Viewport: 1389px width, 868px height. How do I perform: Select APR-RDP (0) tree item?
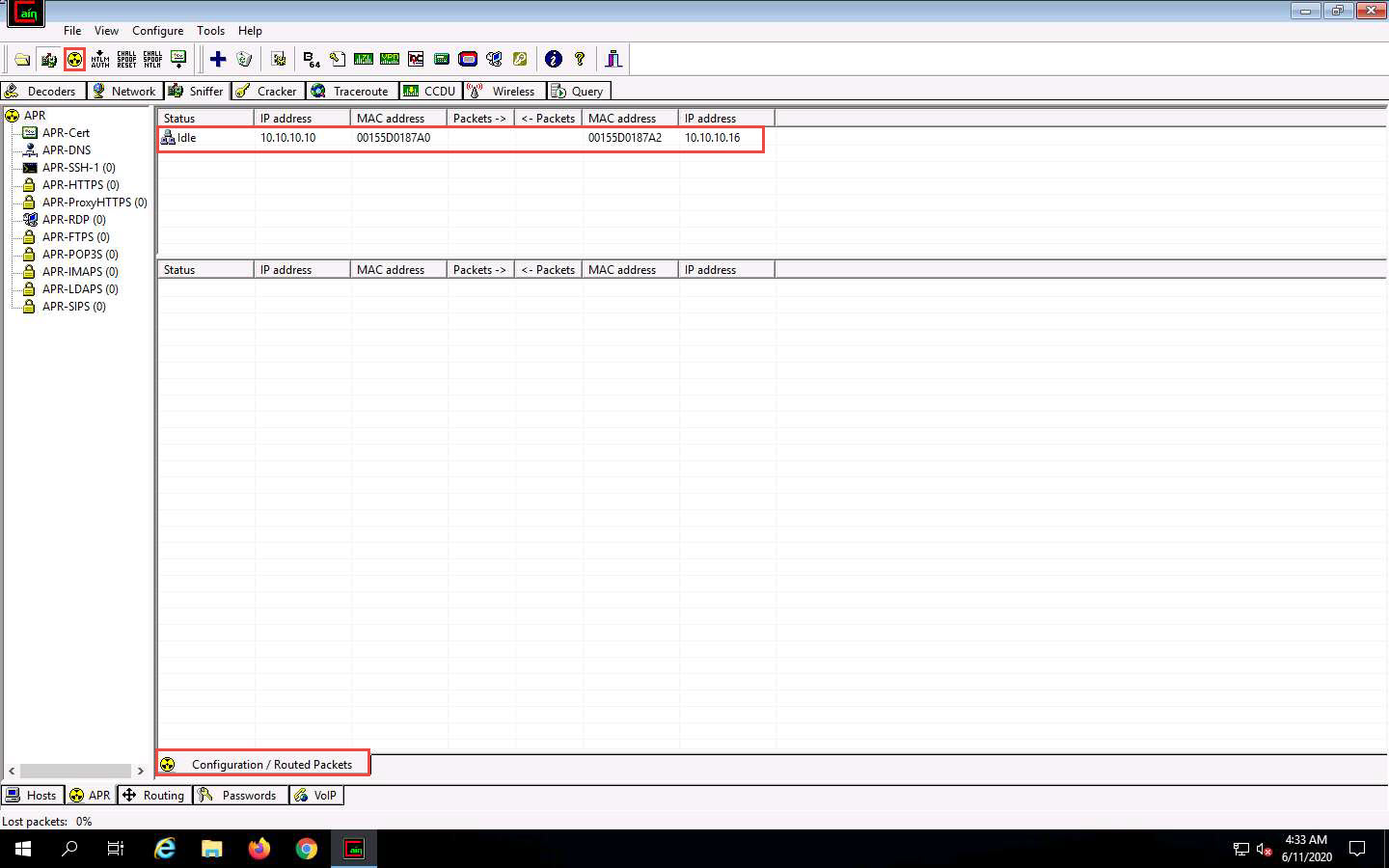pyautogui.click(x=73, y=219)
